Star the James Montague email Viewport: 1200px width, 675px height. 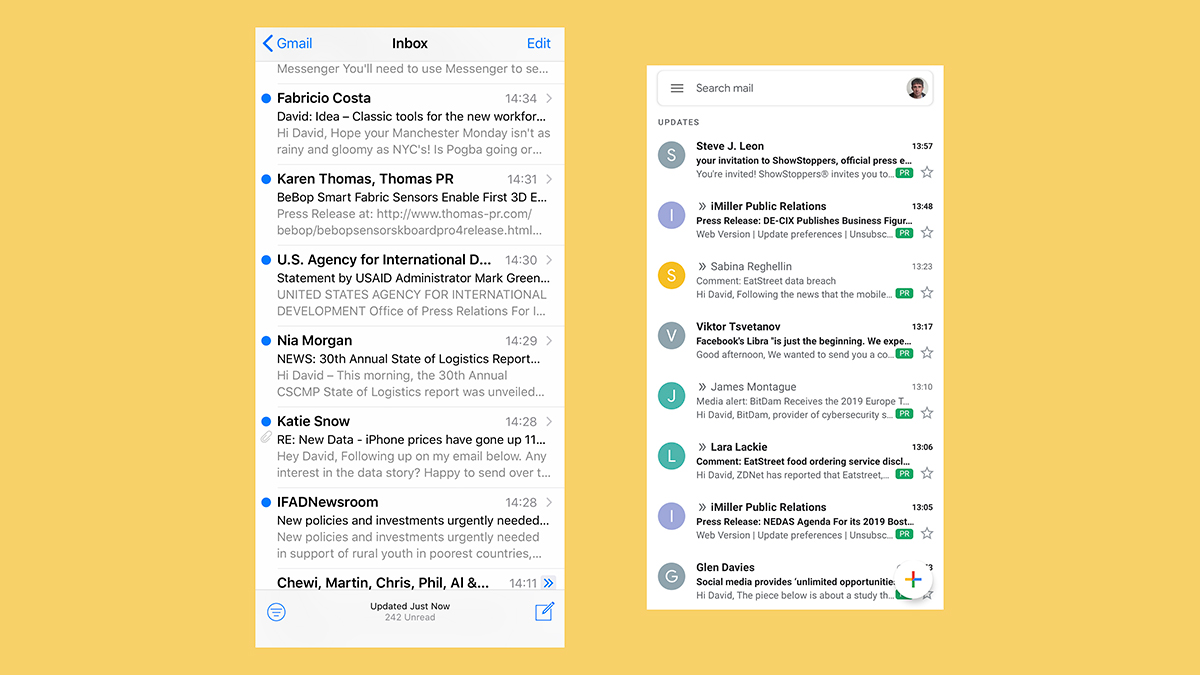click(x=927, y=413)
